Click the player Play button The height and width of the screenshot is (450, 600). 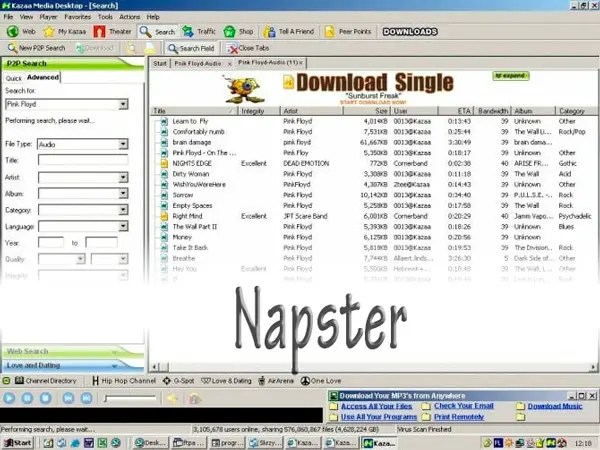tap(9, 398)
